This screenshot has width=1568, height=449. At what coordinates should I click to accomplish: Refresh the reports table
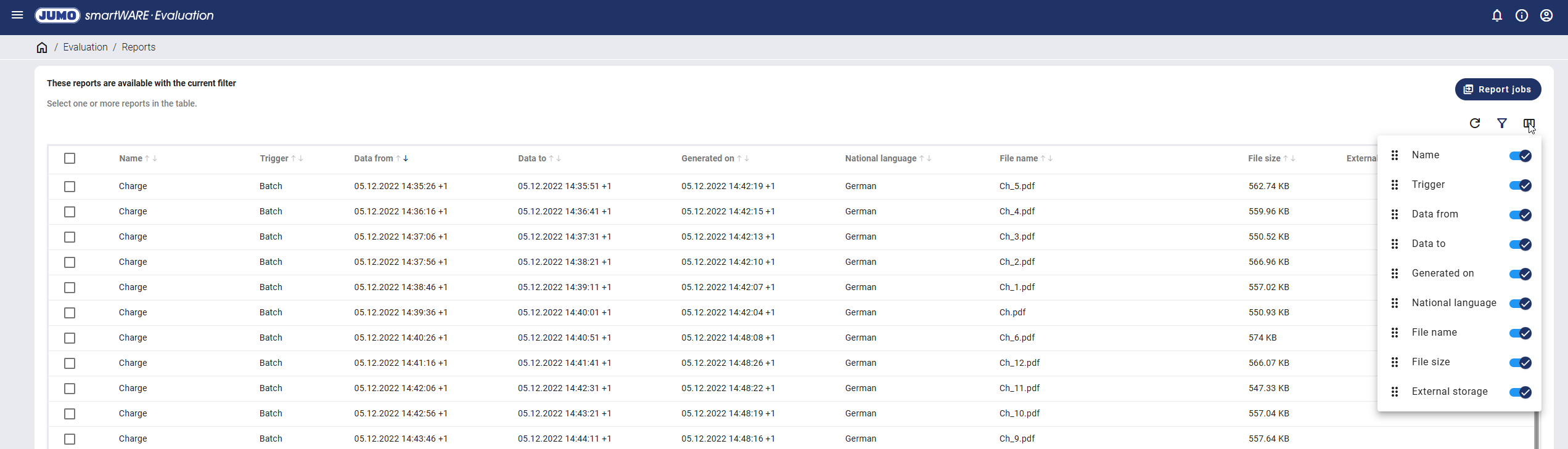coord(1474,124)
